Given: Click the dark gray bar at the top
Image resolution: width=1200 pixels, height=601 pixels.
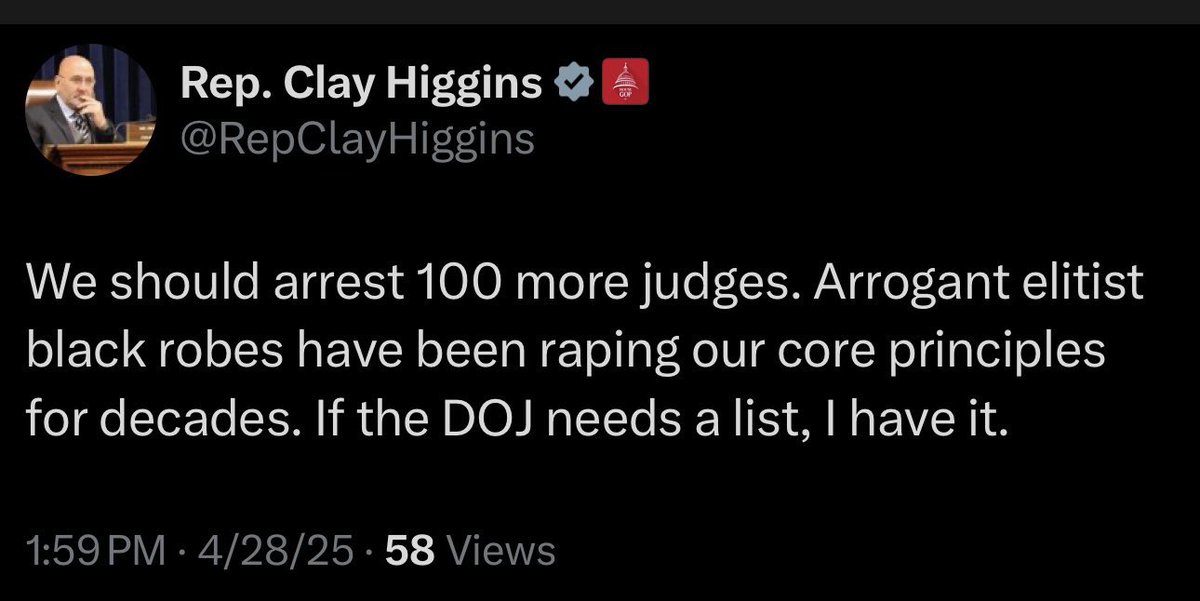Looking at the screenshot, I should pos(600,11).
